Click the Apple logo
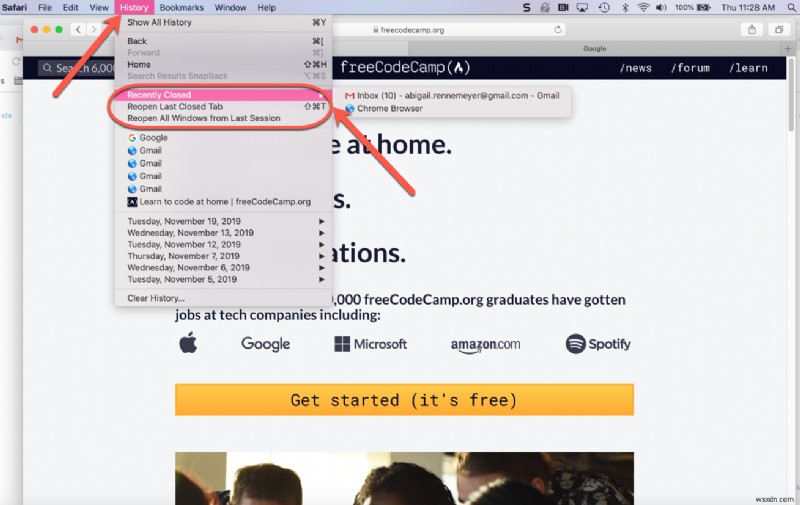800x505 pixels. [188, 344]
